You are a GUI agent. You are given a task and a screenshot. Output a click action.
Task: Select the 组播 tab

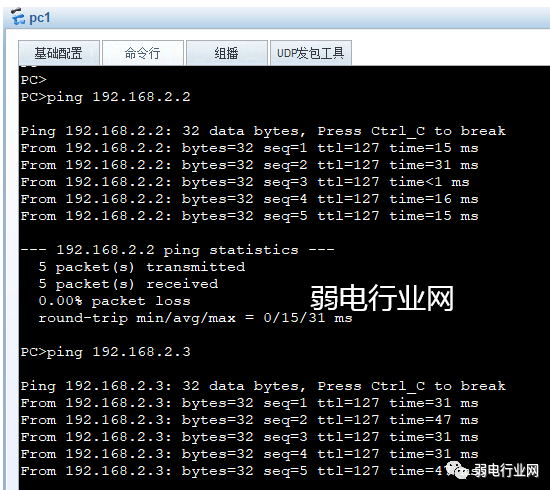[x=227, y=53]
